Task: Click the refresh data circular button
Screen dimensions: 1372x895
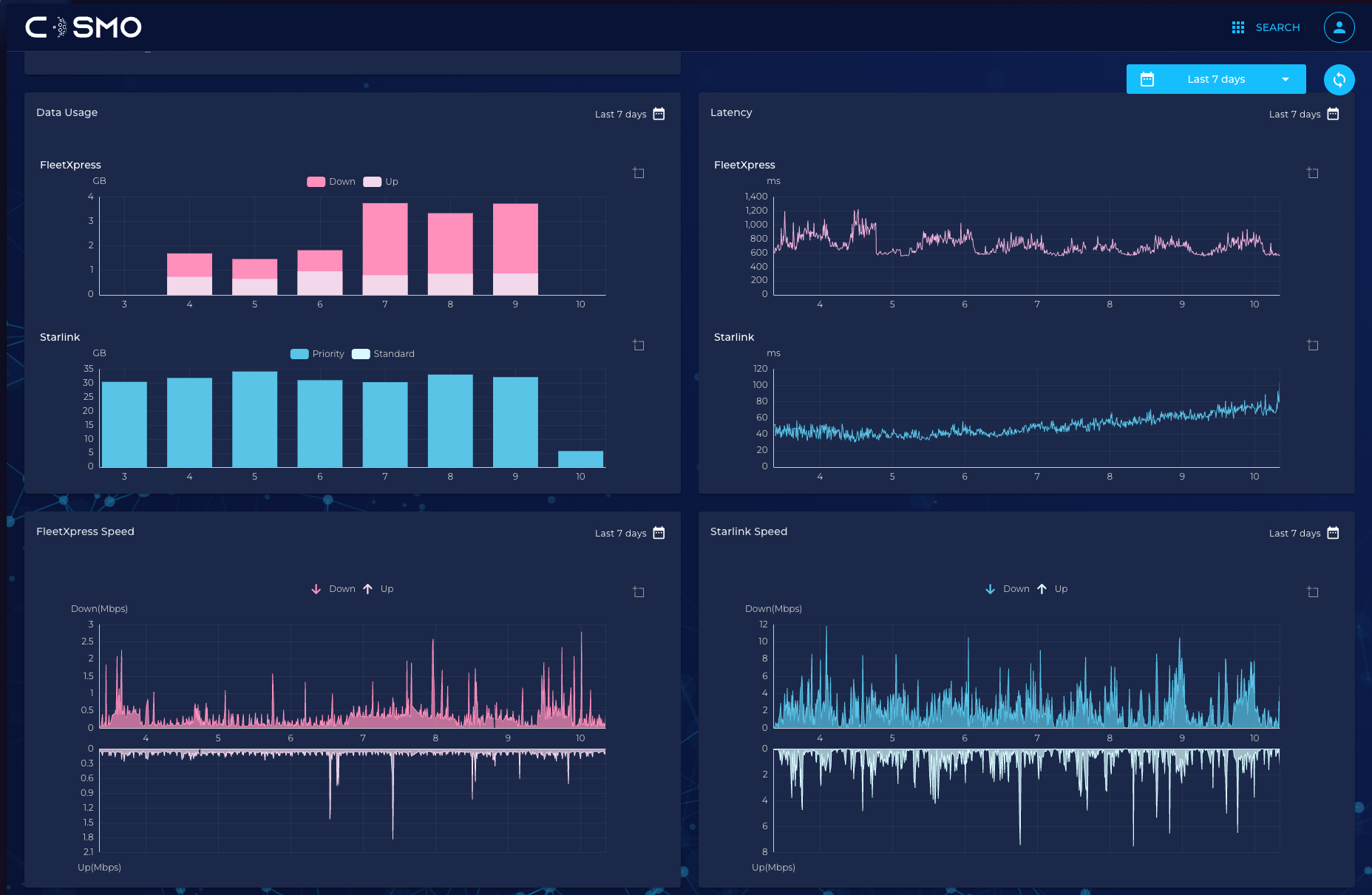Action: (x=1339, y=80)
